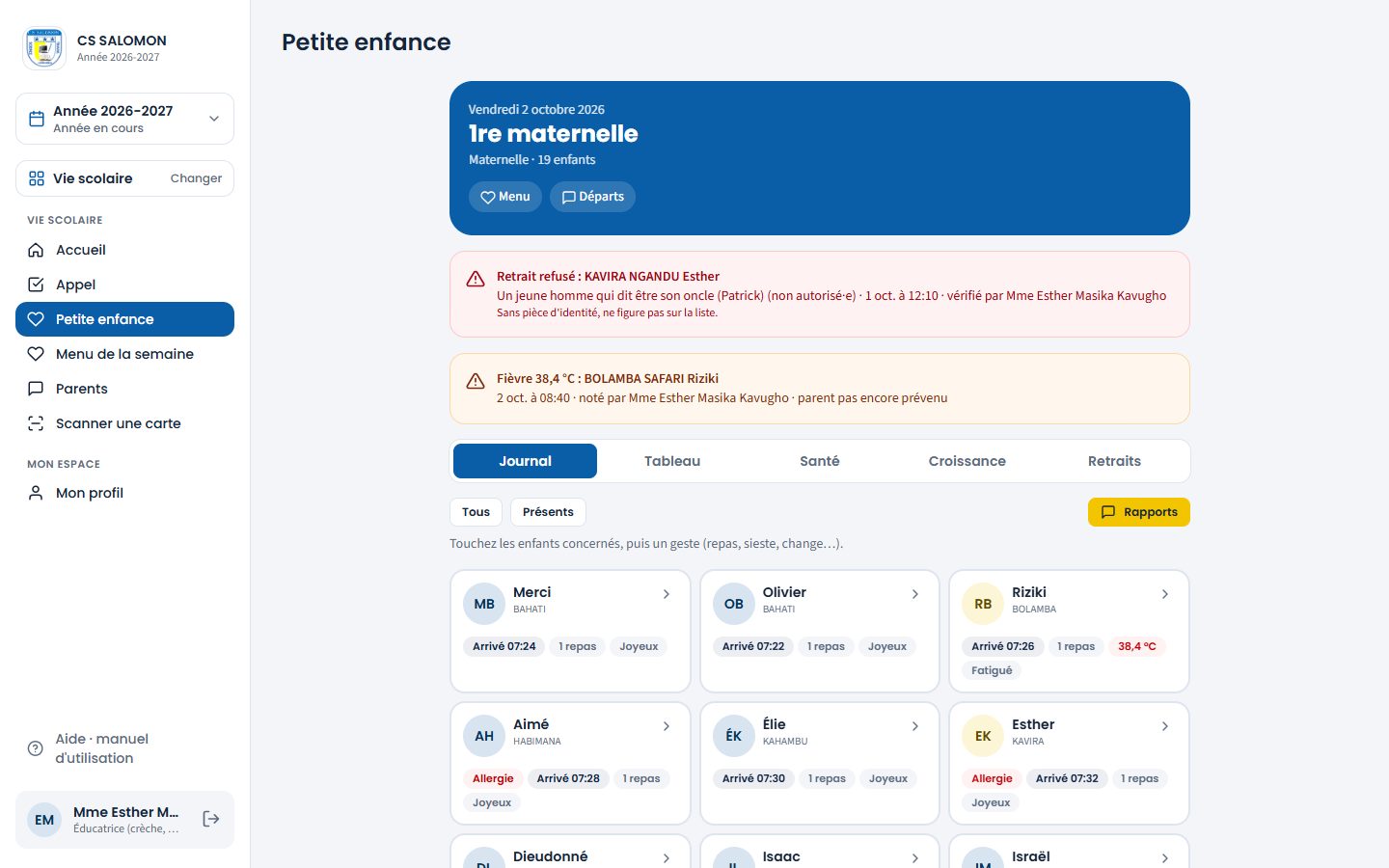Expand Aimé Habimana's card chevron
Screen dimensions: 1389x868
click(667, 726)
